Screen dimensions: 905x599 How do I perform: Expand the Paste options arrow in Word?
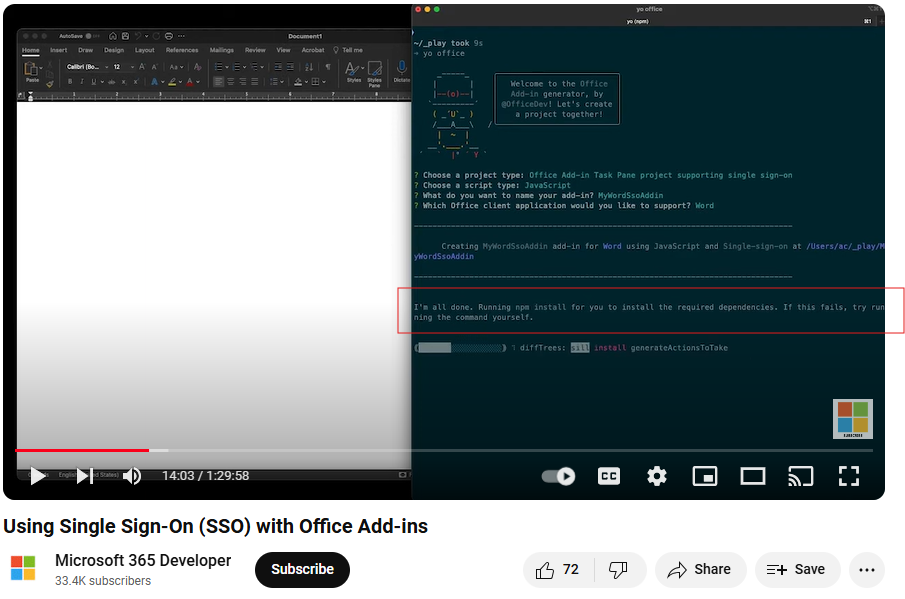tap(41, 68)
